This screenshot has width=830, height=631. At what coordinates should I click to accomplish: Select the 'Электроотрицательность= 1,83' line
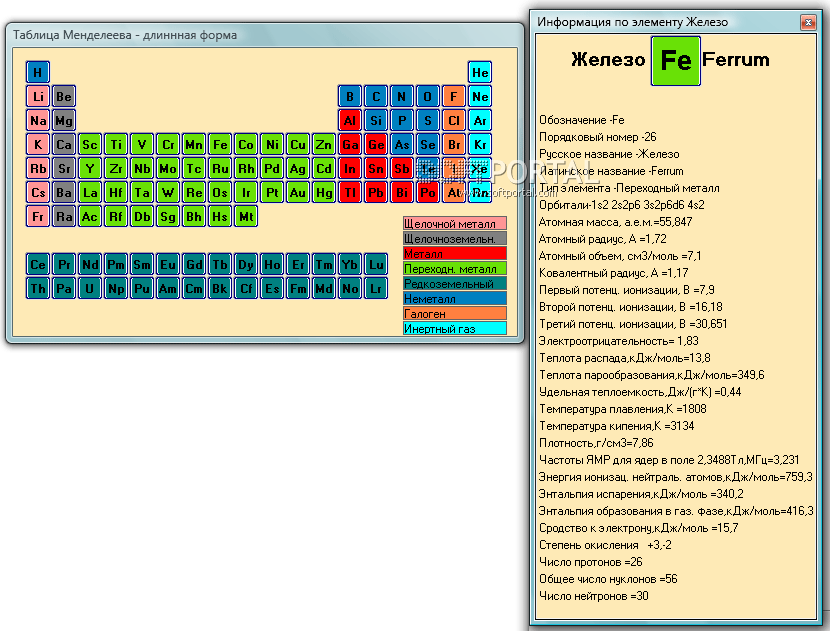619,341
